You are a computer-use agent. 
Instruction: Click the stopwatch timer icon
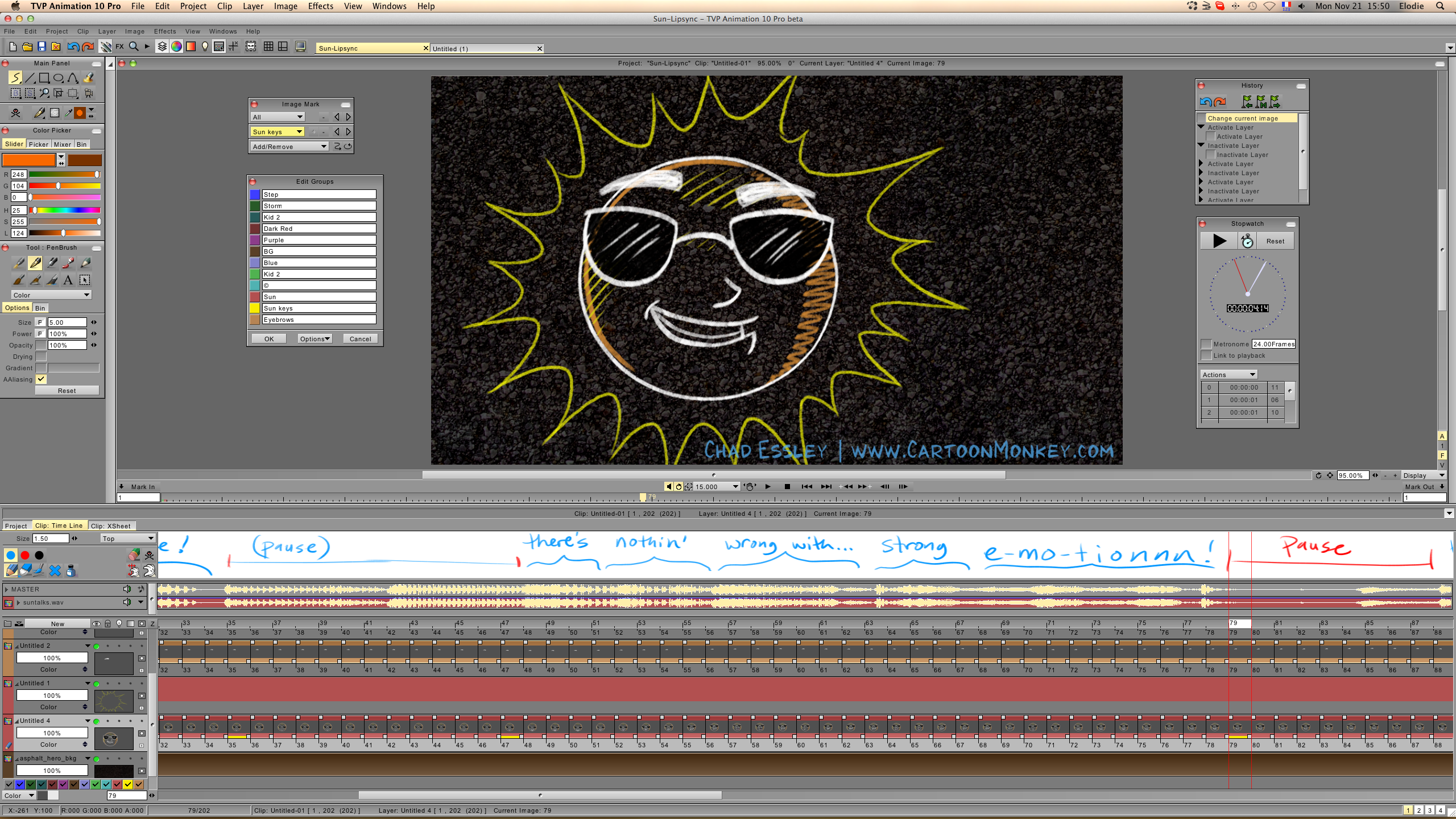pos(1247,241)
